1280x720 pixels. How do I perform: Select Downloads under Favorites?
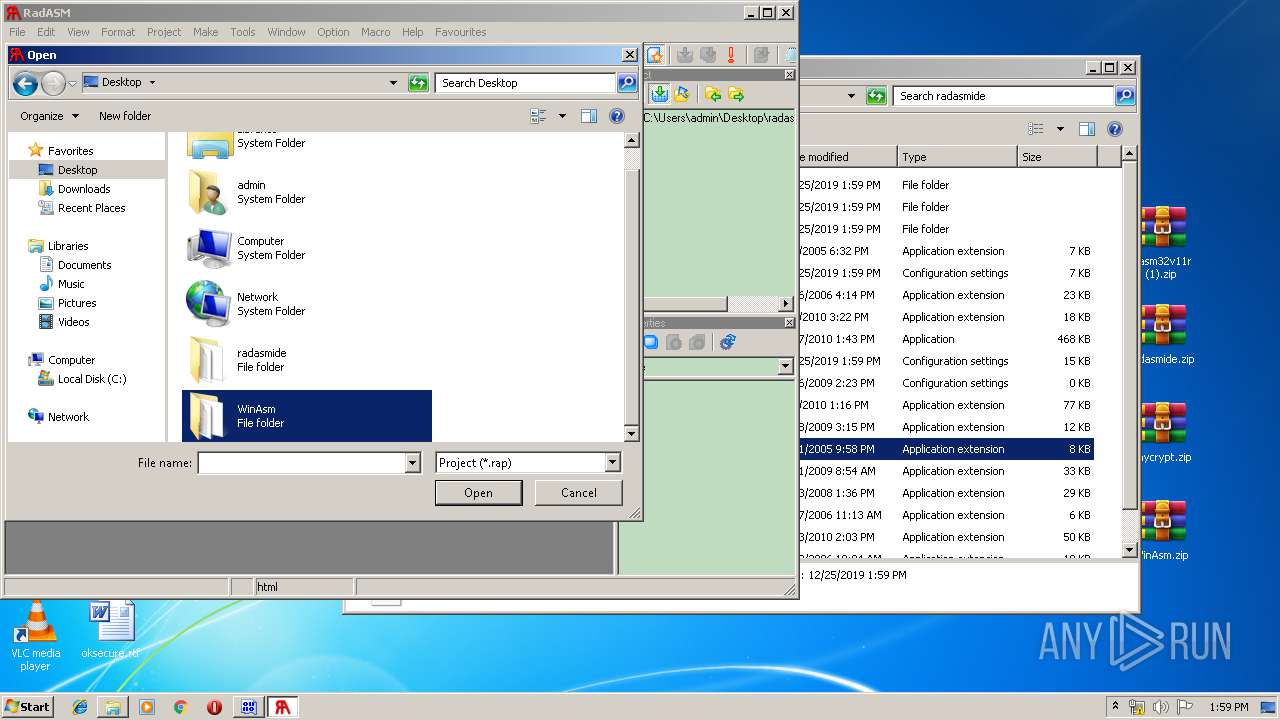point(84,189)
